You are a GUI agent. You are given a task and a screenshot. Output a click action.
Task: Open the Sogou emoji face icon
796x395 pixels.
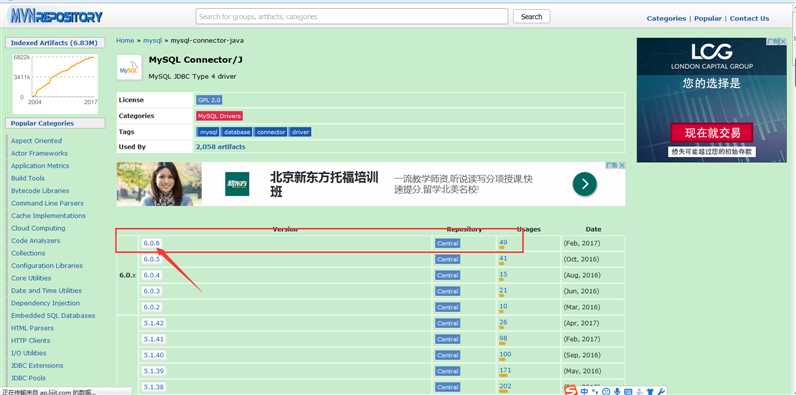point(606,391)
